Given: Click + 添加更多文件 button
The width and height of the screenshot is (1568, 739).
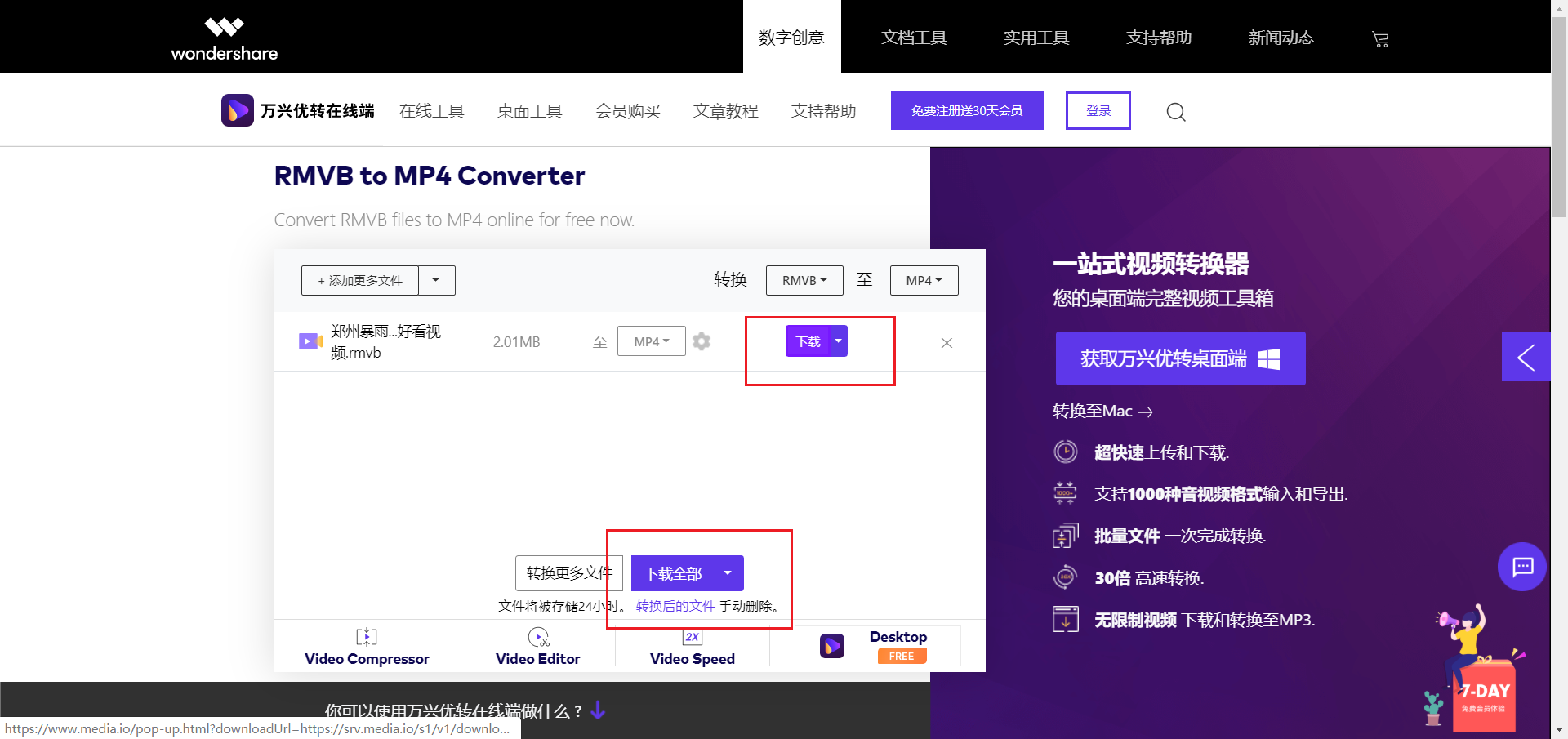Looking at the screenshot, I should tap(360, 280).
